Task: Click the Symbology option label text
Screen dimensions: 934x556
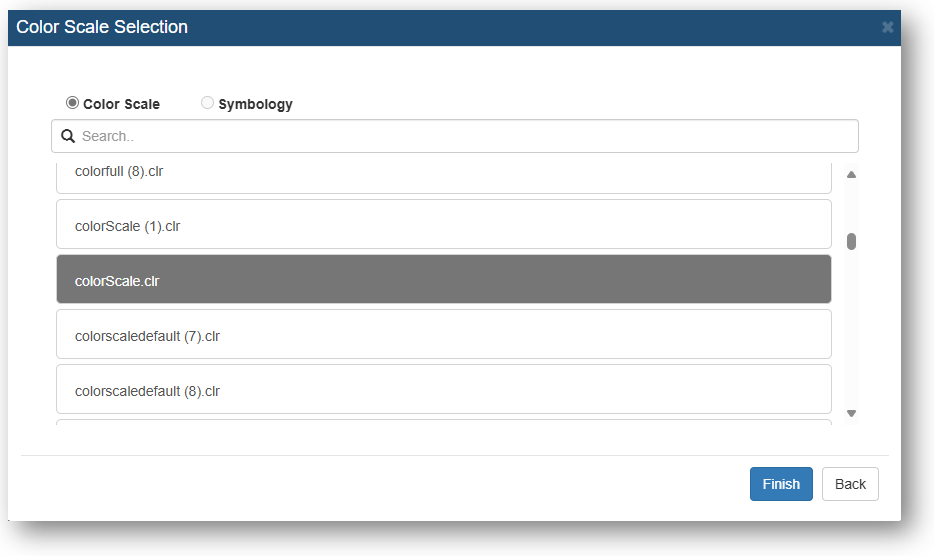Action: 256,104
